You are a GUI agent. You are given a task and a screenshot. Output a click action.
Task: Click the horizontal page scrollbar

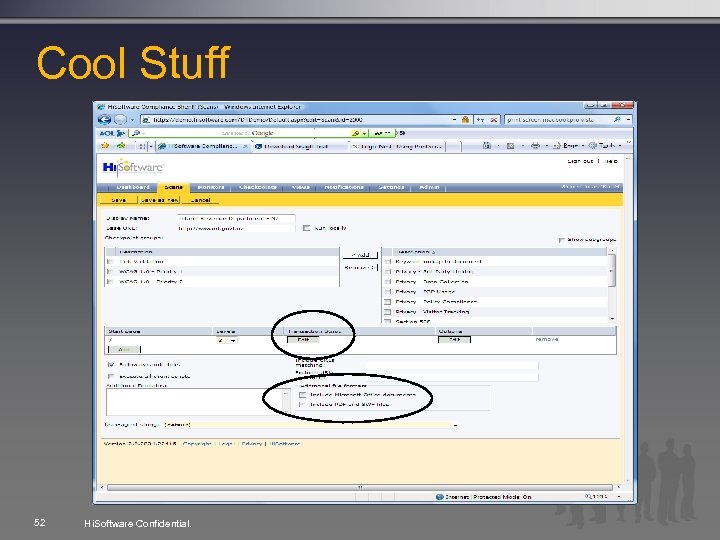360,487
